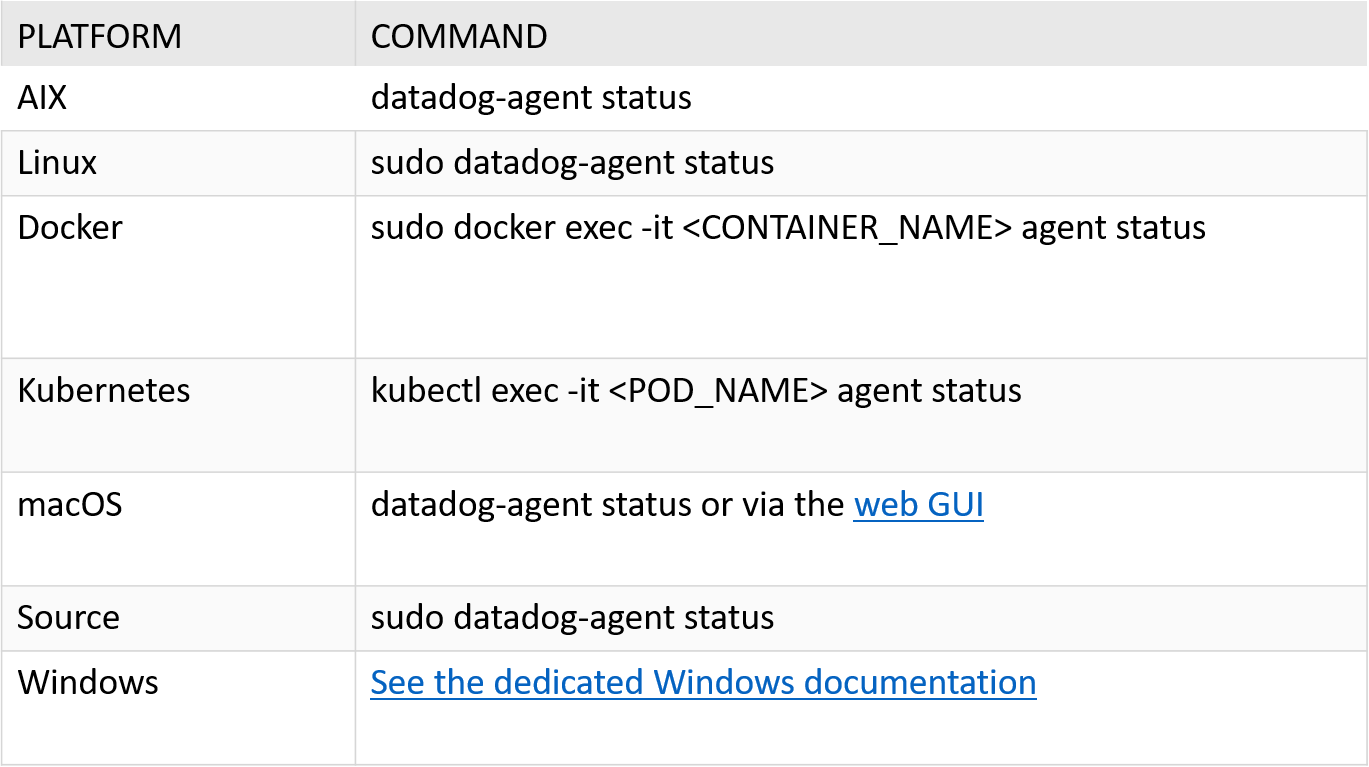This screenshot has height=767, width=1369.
Task: Select the Kubernetes platform cell
Action: click(x=104, y=390)
